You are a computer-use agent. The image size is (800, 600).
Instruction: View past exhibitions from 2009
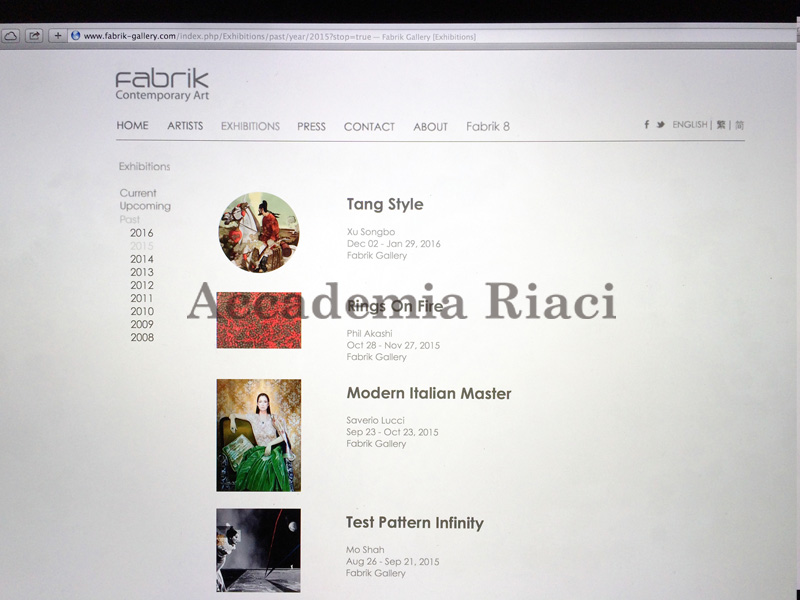(142, 324)
